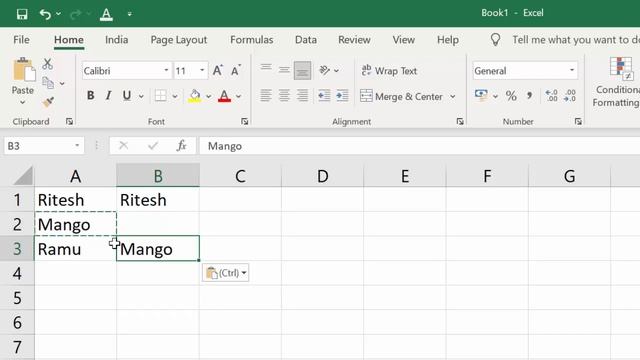This screenshot has width=640, height=360.
Task: Open the Merge & Center dropdown arrow
Action: pos(453,97)
